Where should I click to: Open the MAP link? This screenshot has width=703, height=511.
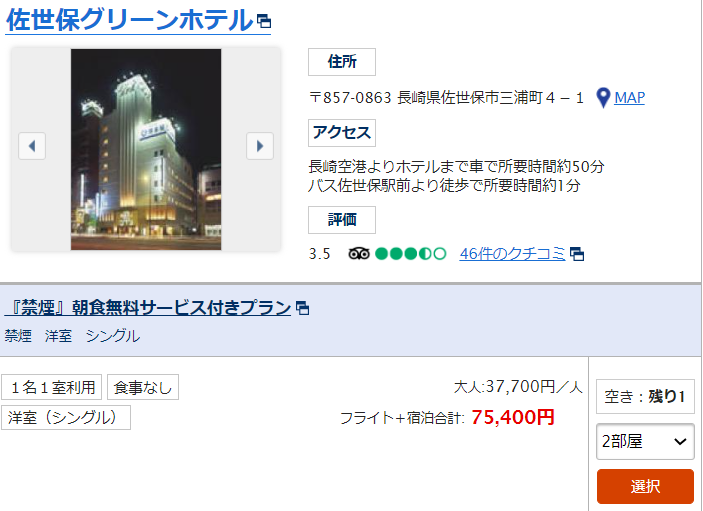tap(629, 97)
